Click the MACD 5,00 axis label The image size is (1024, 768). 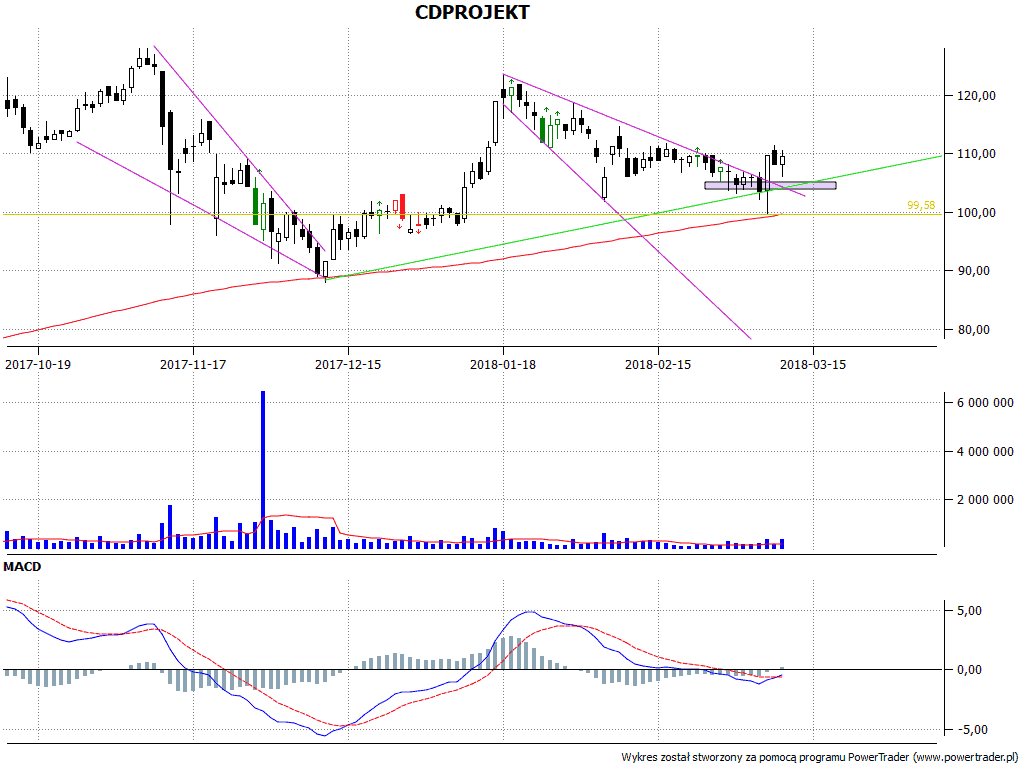[x=969, y=610]
